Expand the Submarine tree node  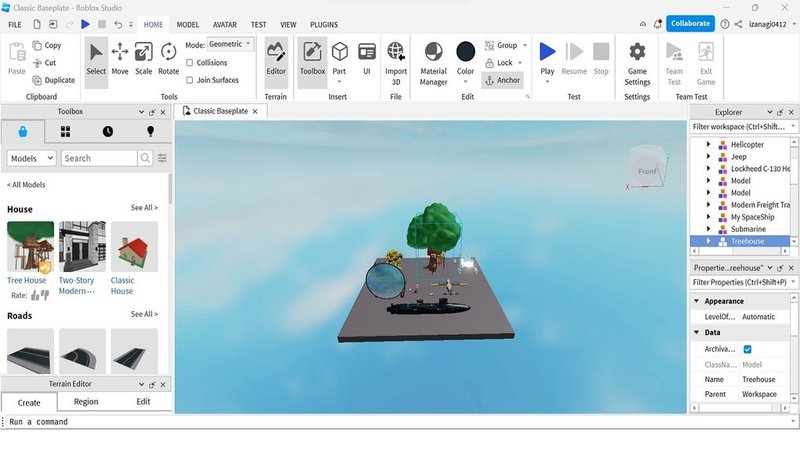click(708, 229)
